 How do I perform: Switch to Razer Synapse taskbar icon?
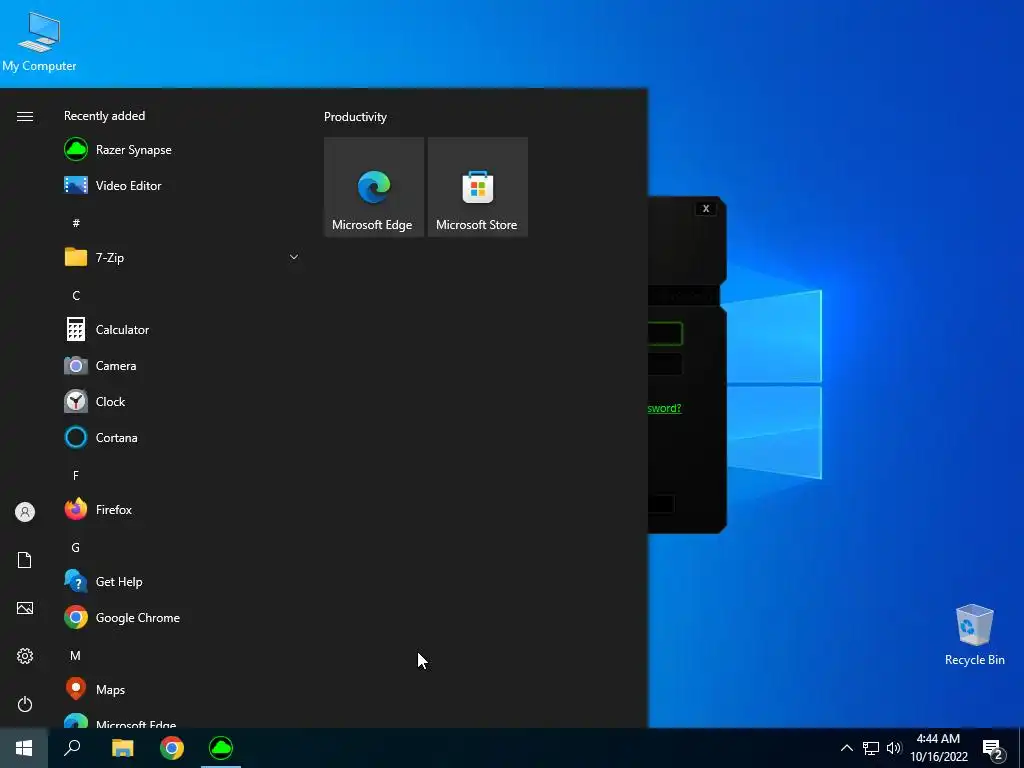(221, 748)
